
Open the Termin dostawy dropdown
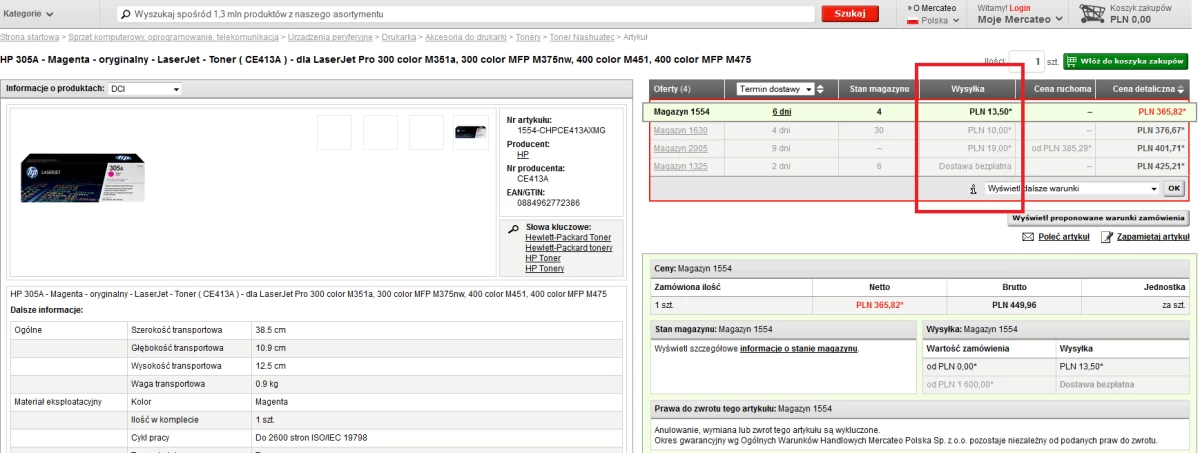775,89
